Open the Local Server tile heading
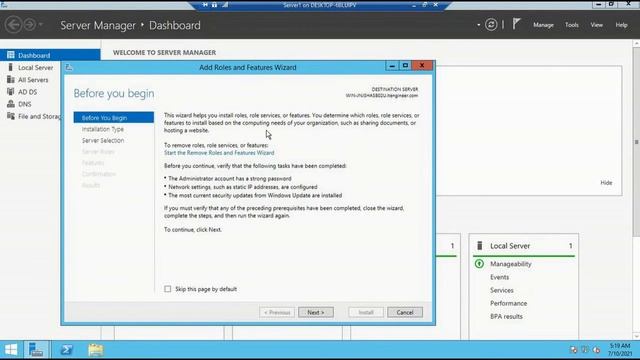This screenshot has width=640, height=360. pos(510,246)
